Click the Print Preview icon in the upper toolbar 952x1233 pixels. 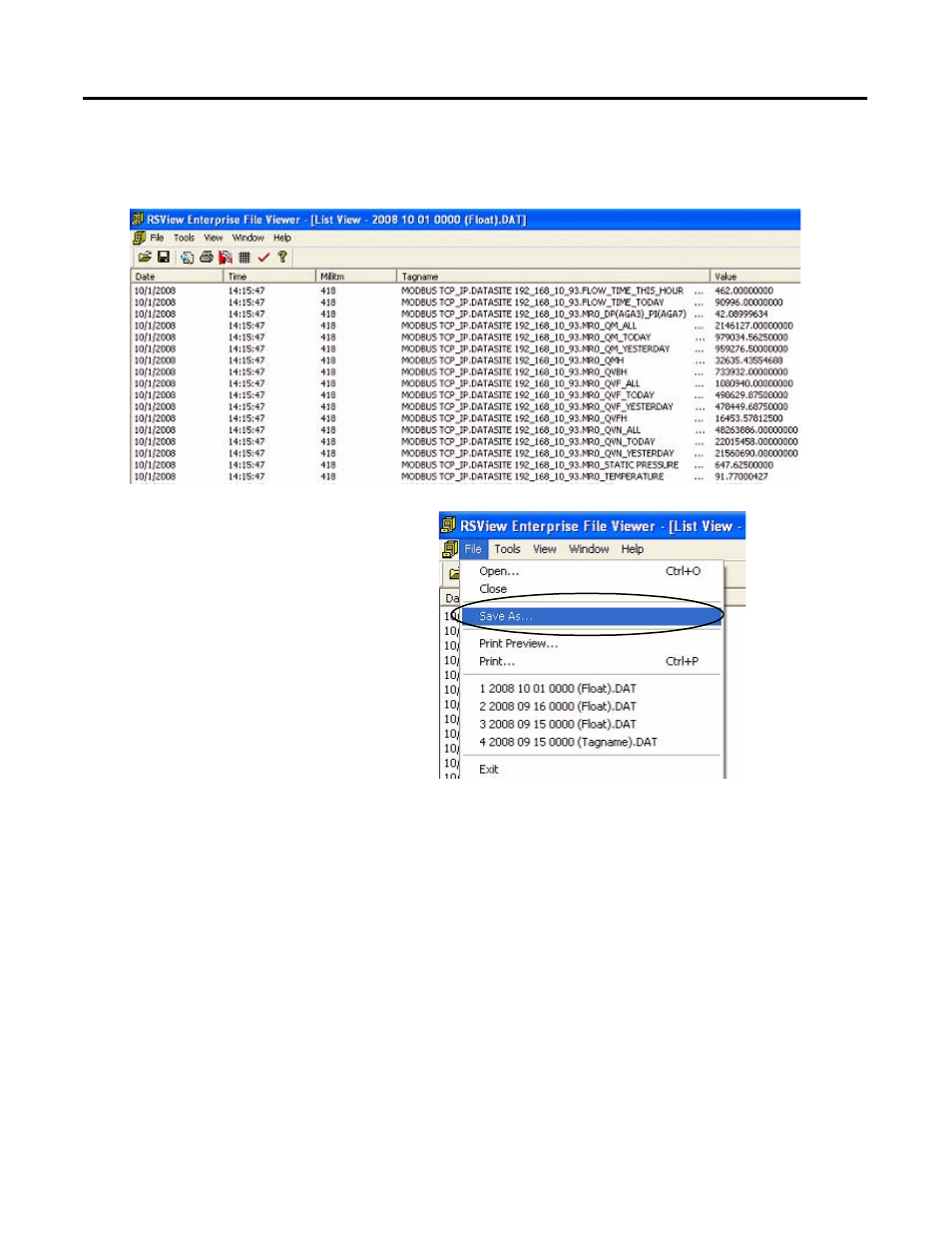pos(187,258)
